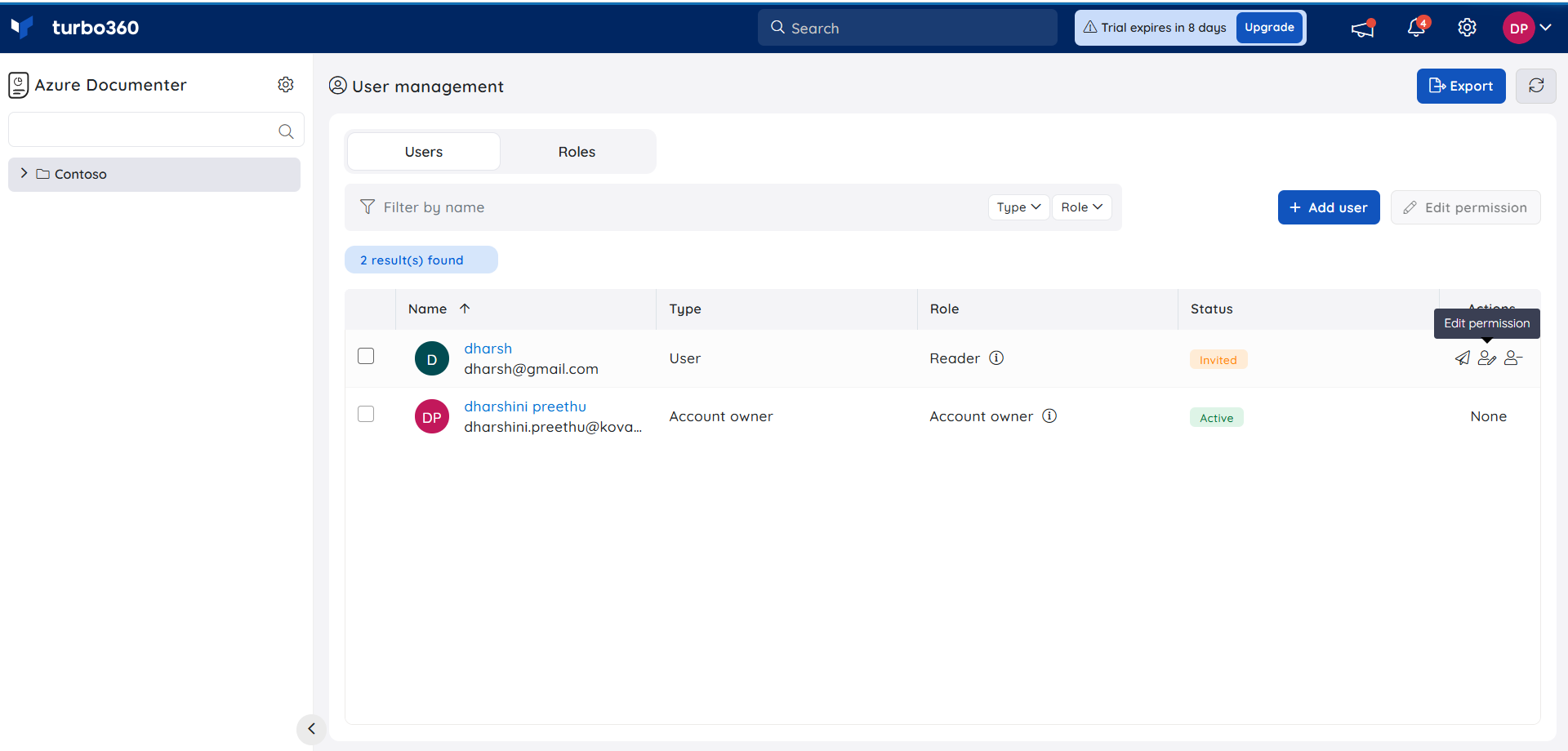This screenshot has height=751, width=1568.
Task: Click the refresh icon button
Action: (1536, 86)
